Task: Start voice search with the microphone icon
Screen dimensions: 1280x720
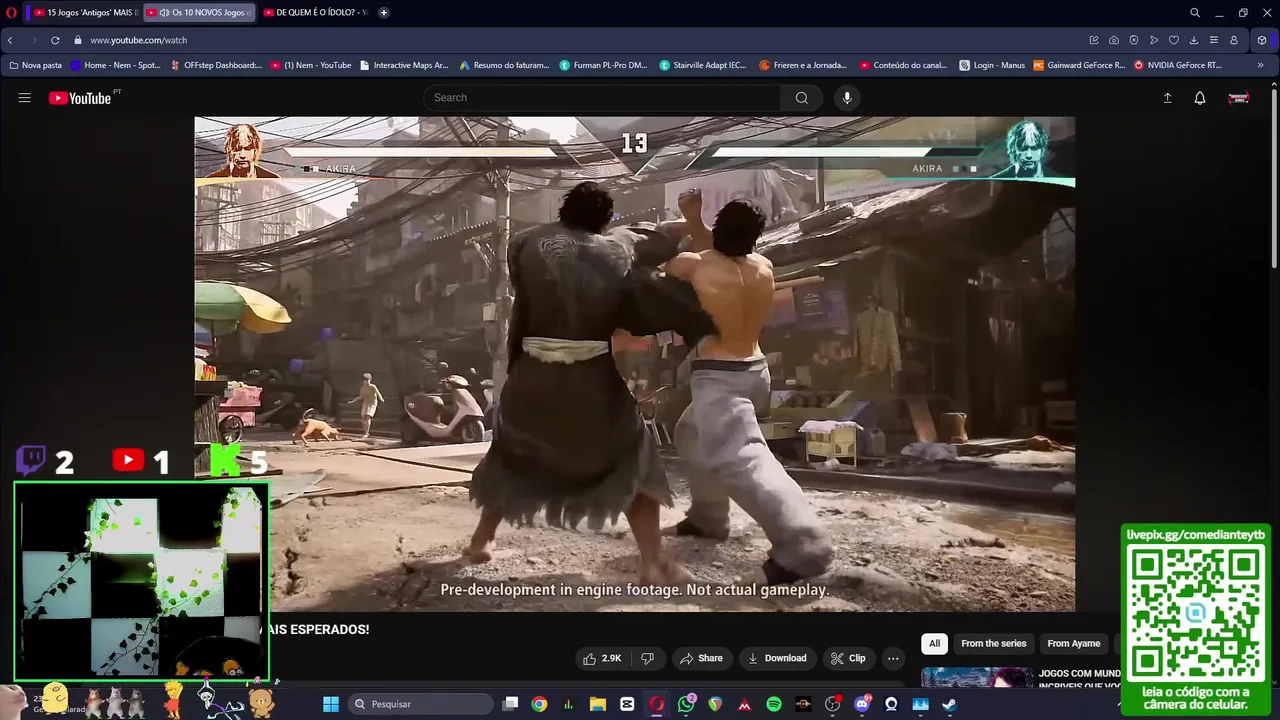Action: tap(847, 98)
